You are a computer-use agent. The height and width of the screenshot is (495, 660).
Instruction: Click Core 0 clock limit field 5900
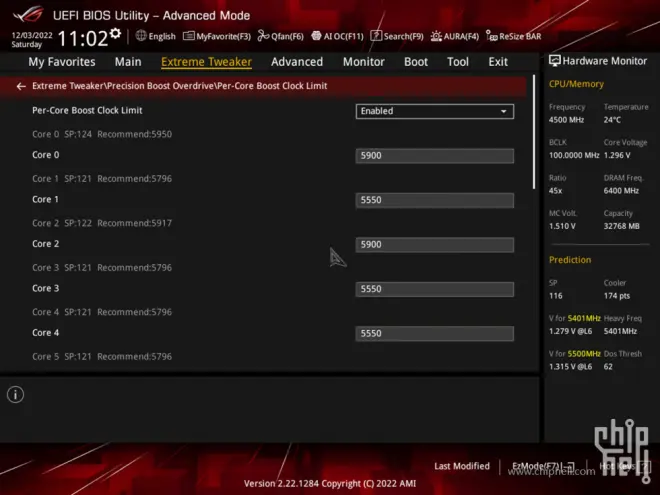[x=434, y=156]
